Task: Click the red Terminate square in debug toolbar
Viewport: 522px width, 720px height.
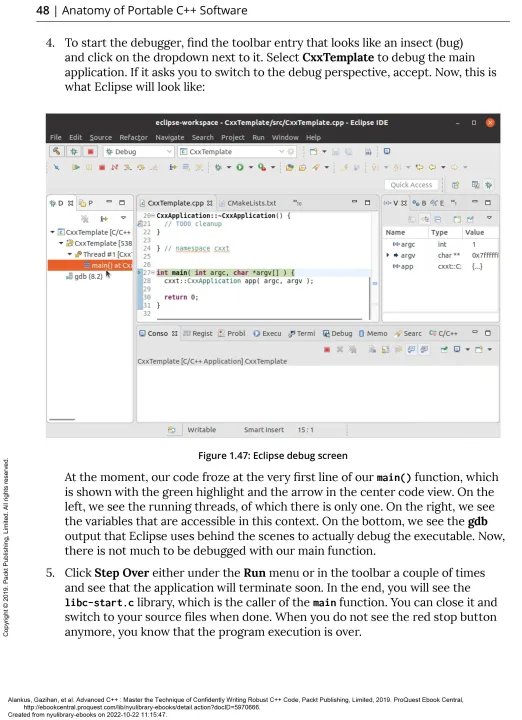Action: (102, 167)
